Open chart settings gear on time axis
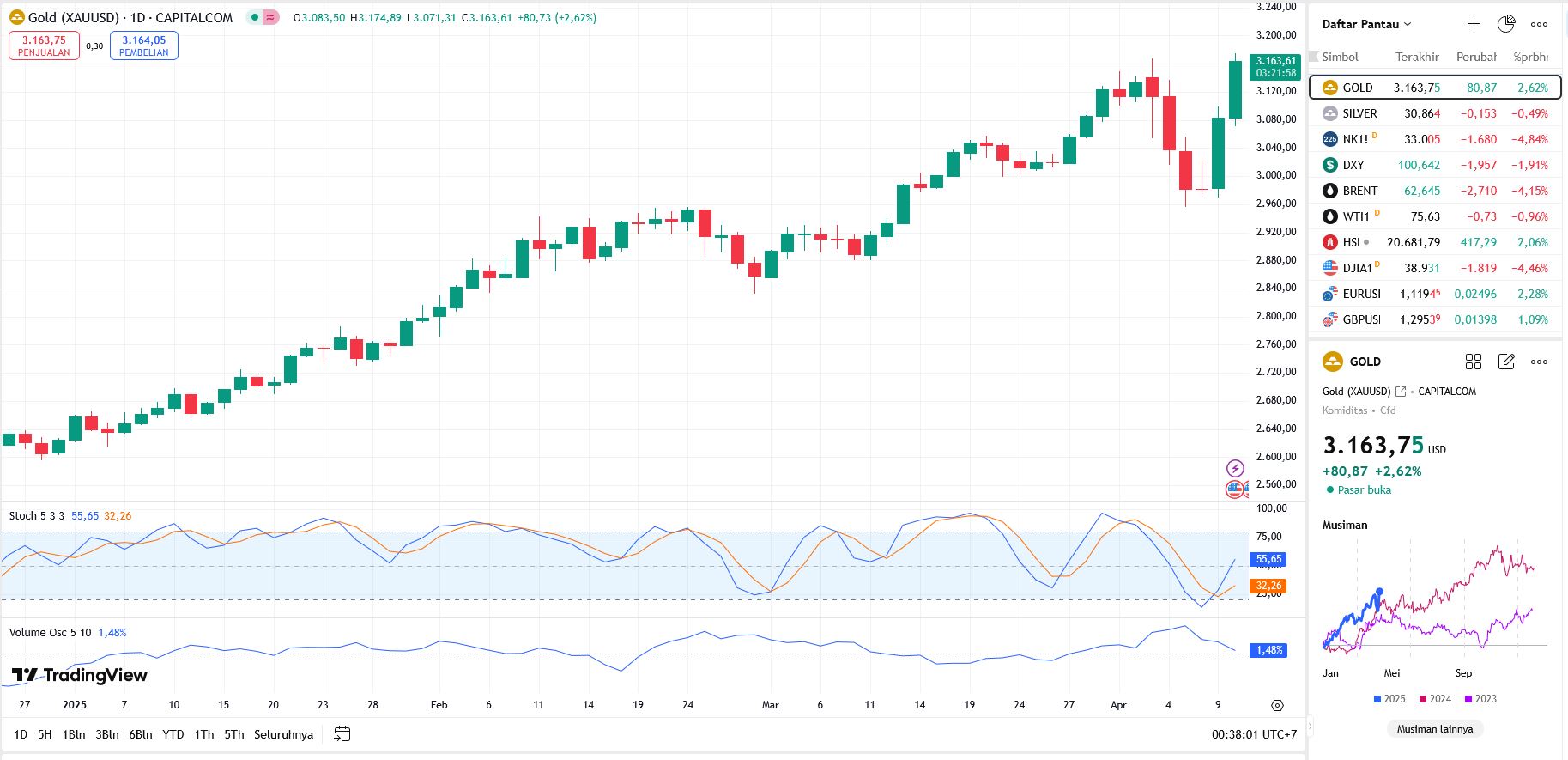Image resolution: width=1568 pixels, height=760 pixels. [x=1277, y=705]
